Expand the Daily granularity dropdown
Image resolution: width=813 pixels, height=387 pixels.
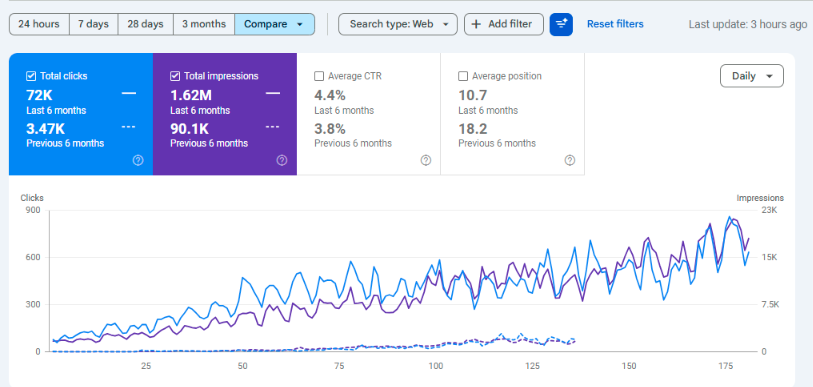tap(752, 76)
